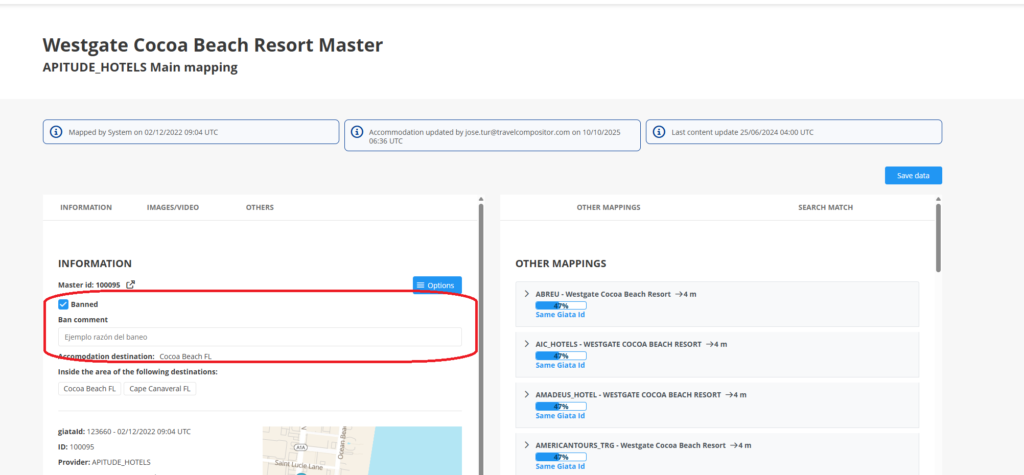Click the Save data button
The image size is (1024, 475).
point(912,176)
